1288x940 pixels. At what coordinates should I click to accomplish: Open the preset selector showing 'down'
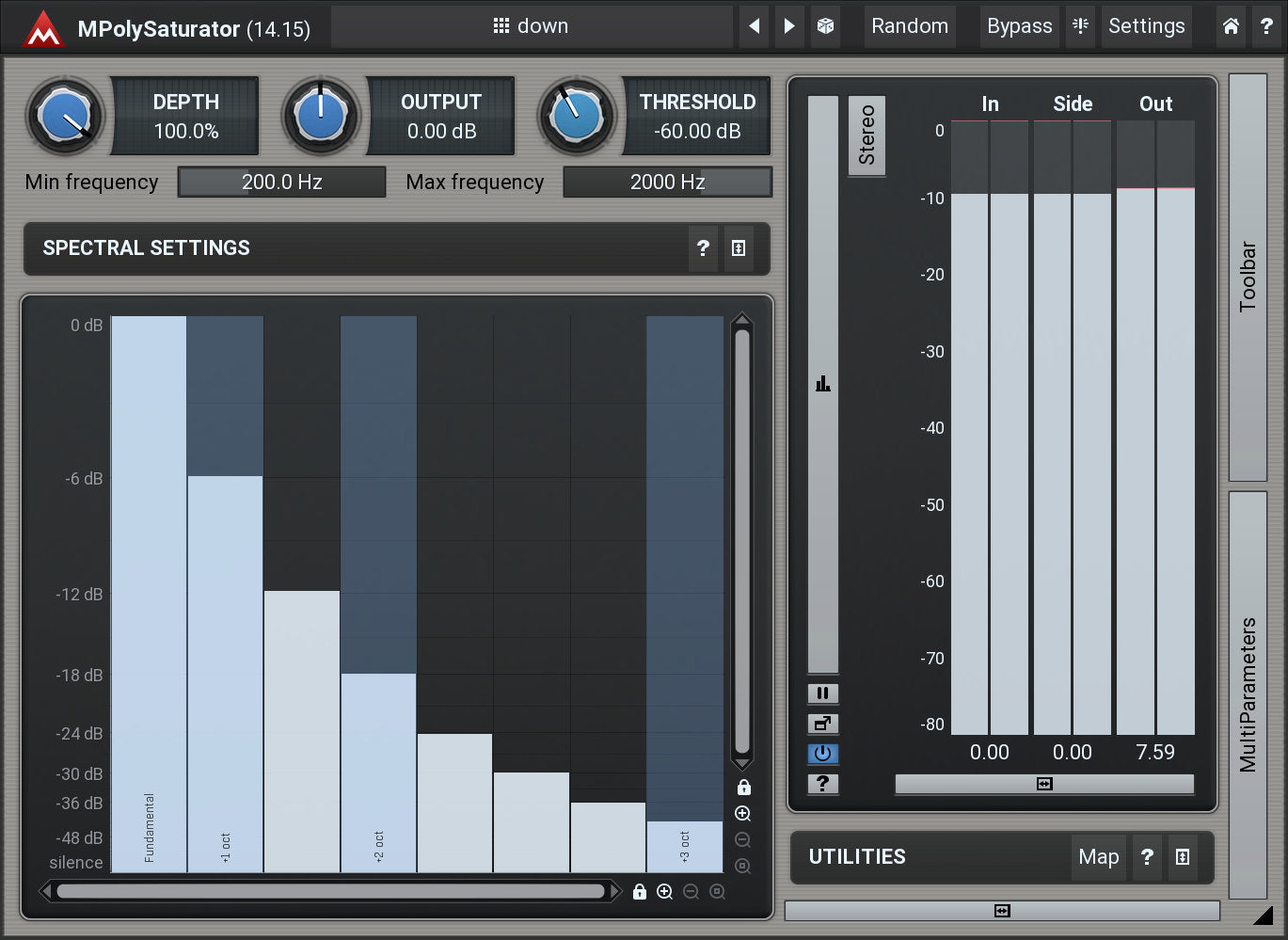coord(532,26)
